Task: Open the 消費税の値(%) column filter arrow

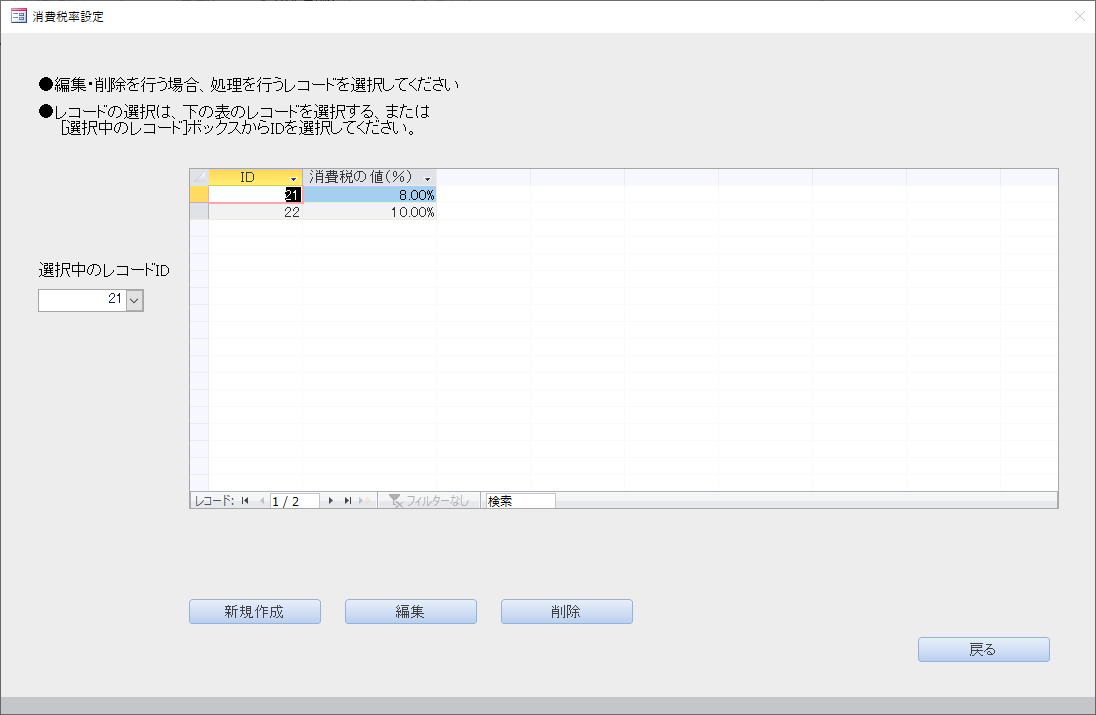Action: pyautogui.click(x=428, y=178)
